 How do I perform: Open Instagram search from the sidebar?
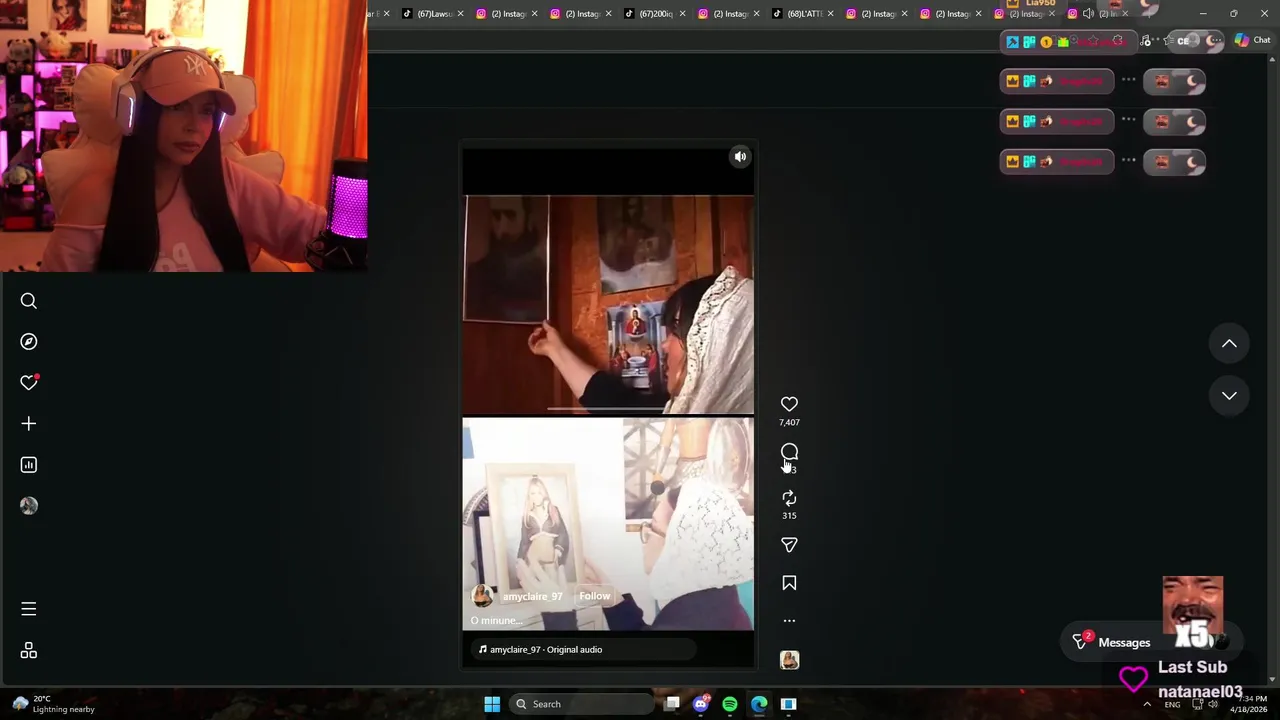28,301
